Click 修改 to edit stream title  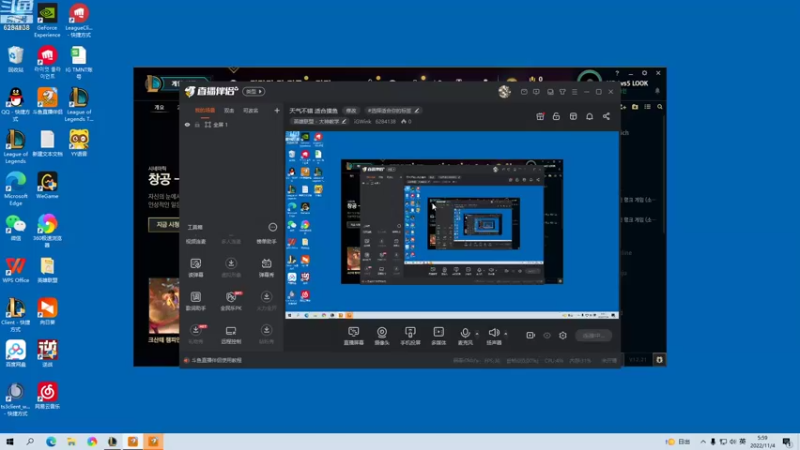[x=351, y=111]
